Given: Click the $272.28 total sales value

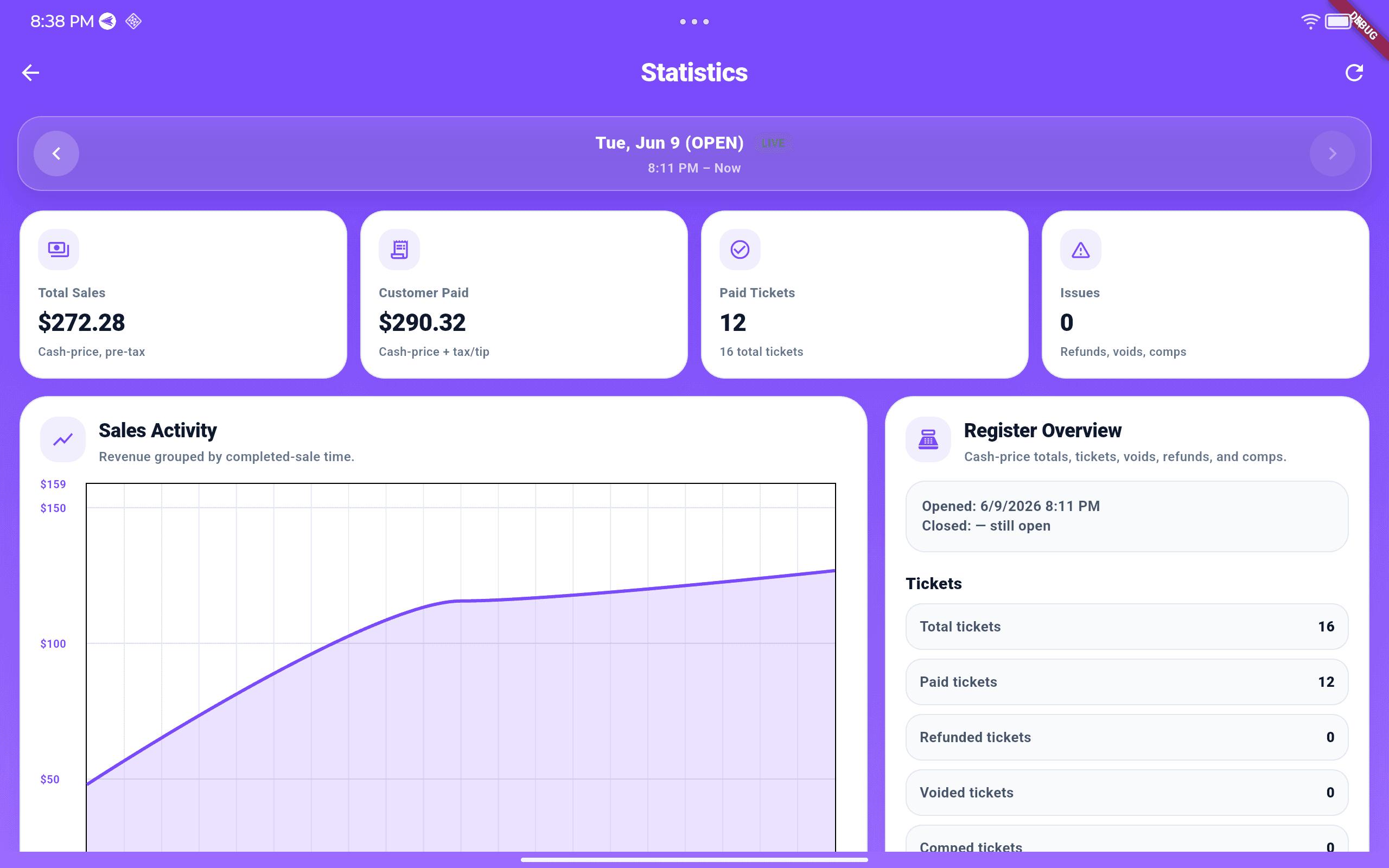Looking at the screenshot, I should pos(81,322).
